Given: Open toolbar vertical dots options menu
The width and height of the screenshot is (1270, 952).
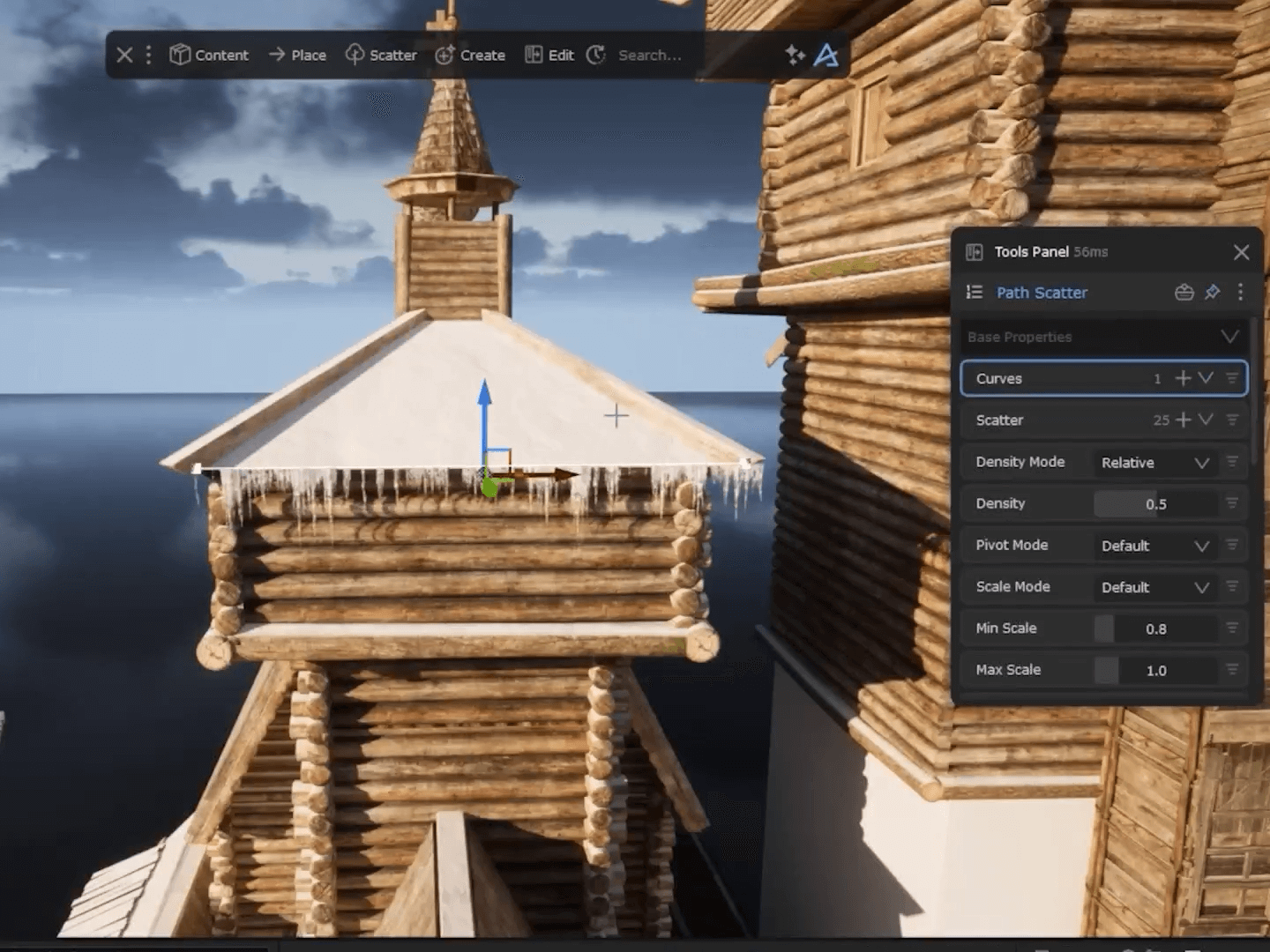Looking at the screenshot, I should 148,55.
